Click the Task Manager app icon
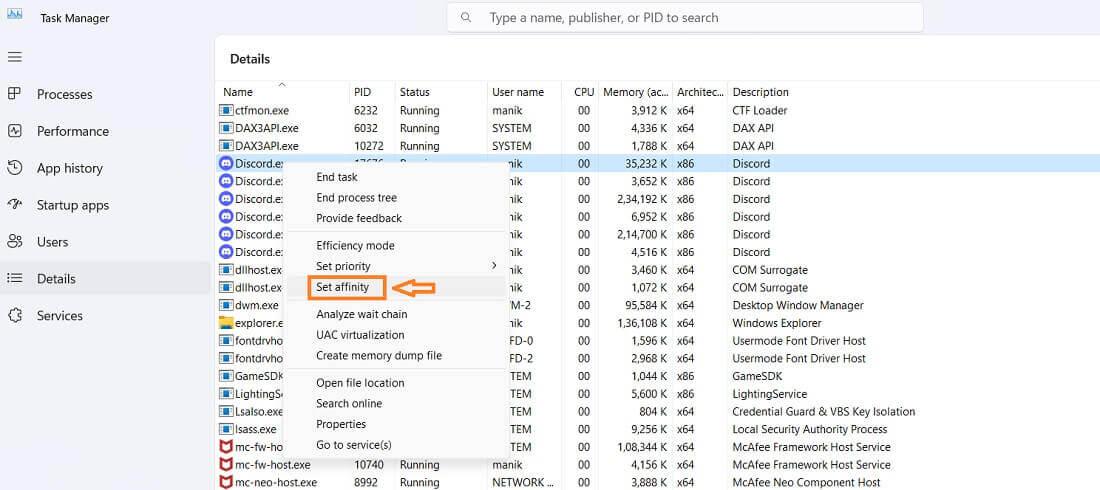1100x490 pixels. click(x=15, y=13)
